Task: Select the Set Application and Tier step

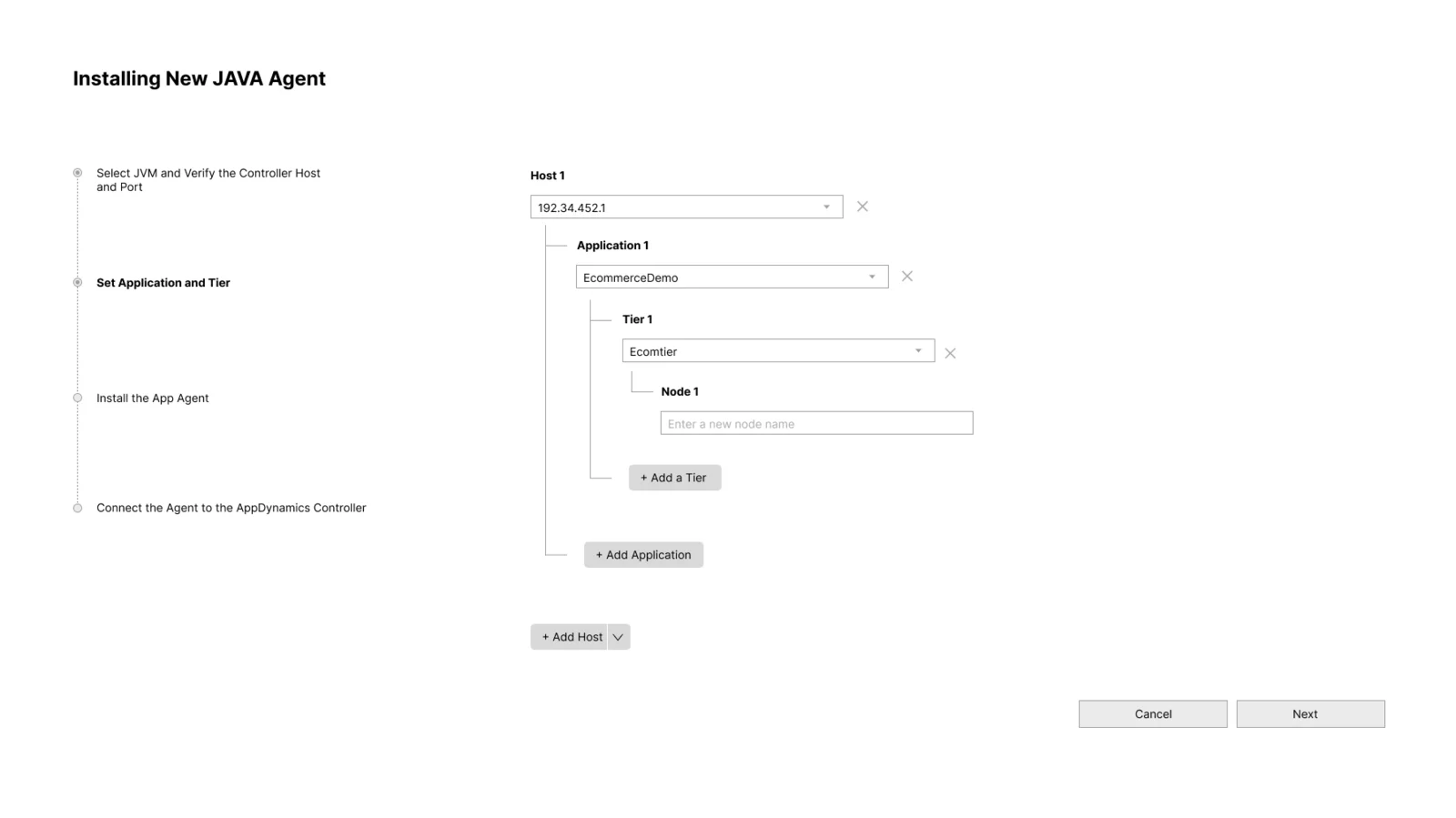Action: (163, 283)
